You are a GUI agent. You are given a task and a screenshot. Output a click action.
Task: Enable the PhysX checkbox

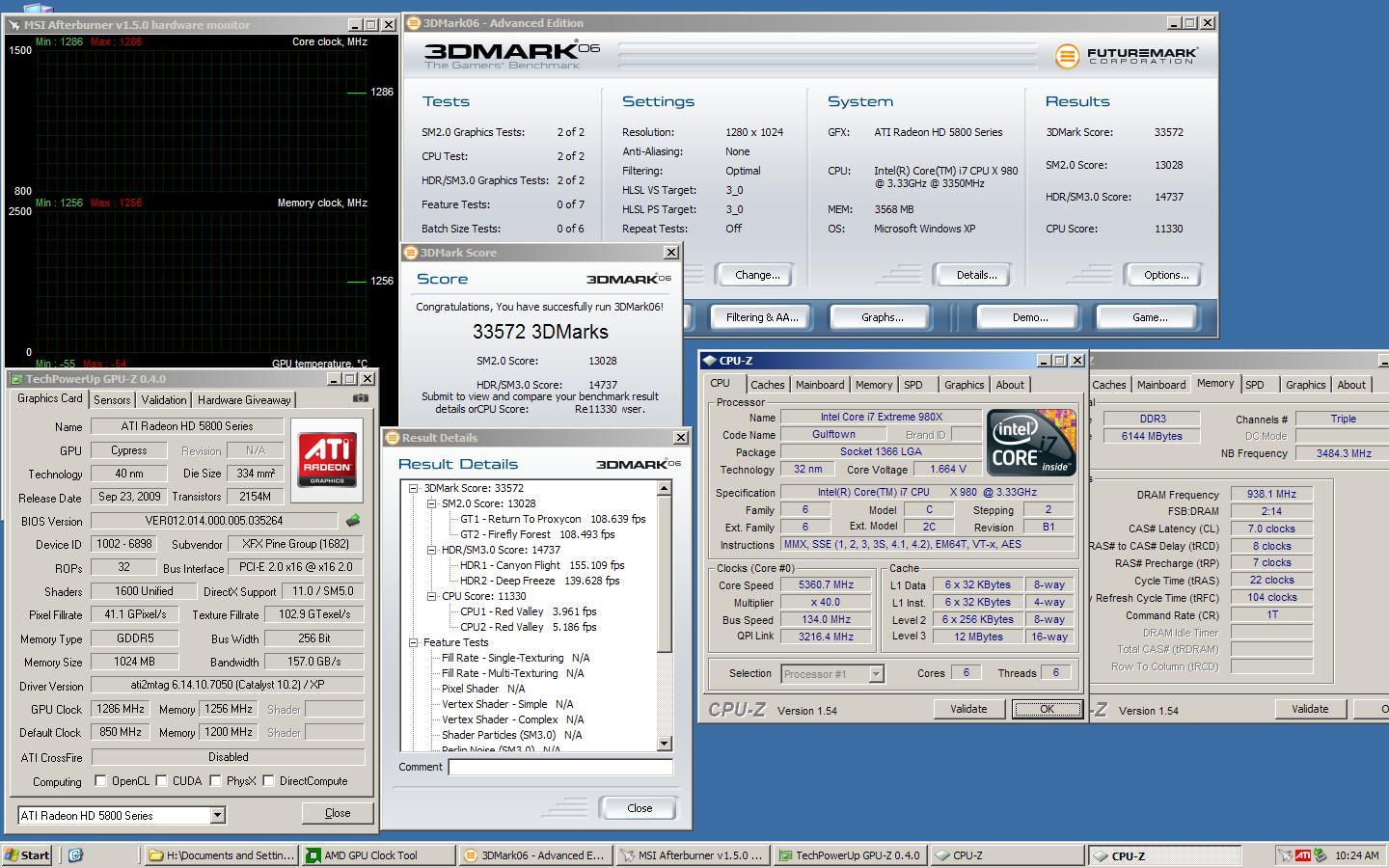tap(215, 781)
